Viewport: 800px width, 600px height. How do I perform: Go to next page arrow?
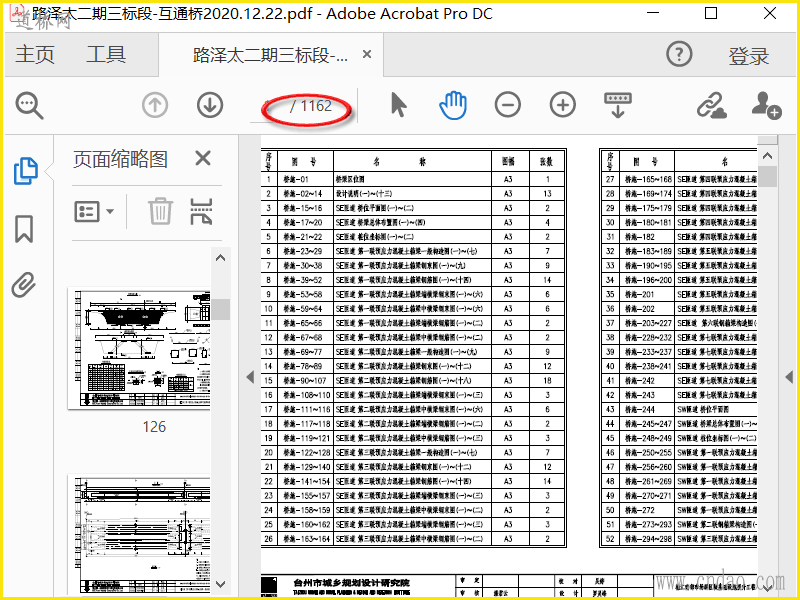[x=210, y=105]
